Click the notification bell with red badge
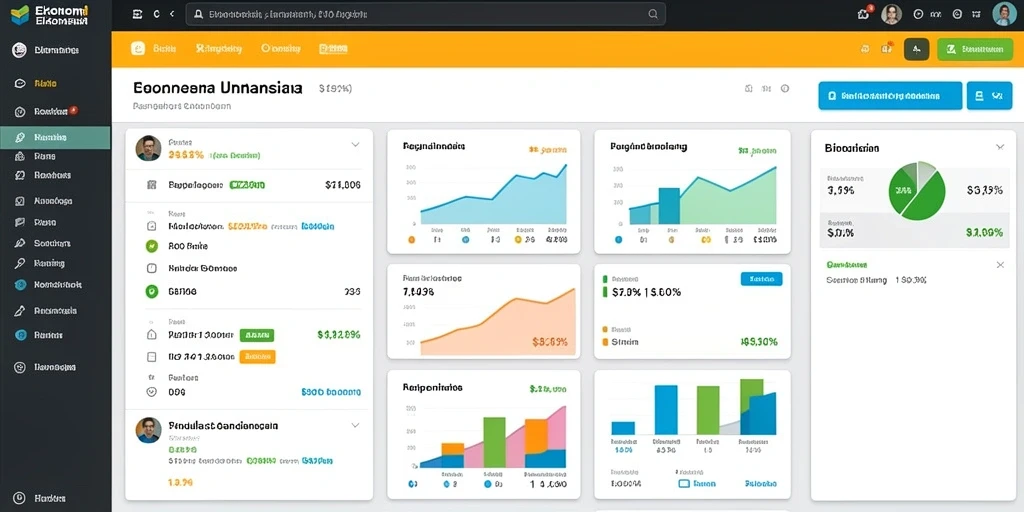The height and width of the screenshot is (512, 1024). coord(864,13)
